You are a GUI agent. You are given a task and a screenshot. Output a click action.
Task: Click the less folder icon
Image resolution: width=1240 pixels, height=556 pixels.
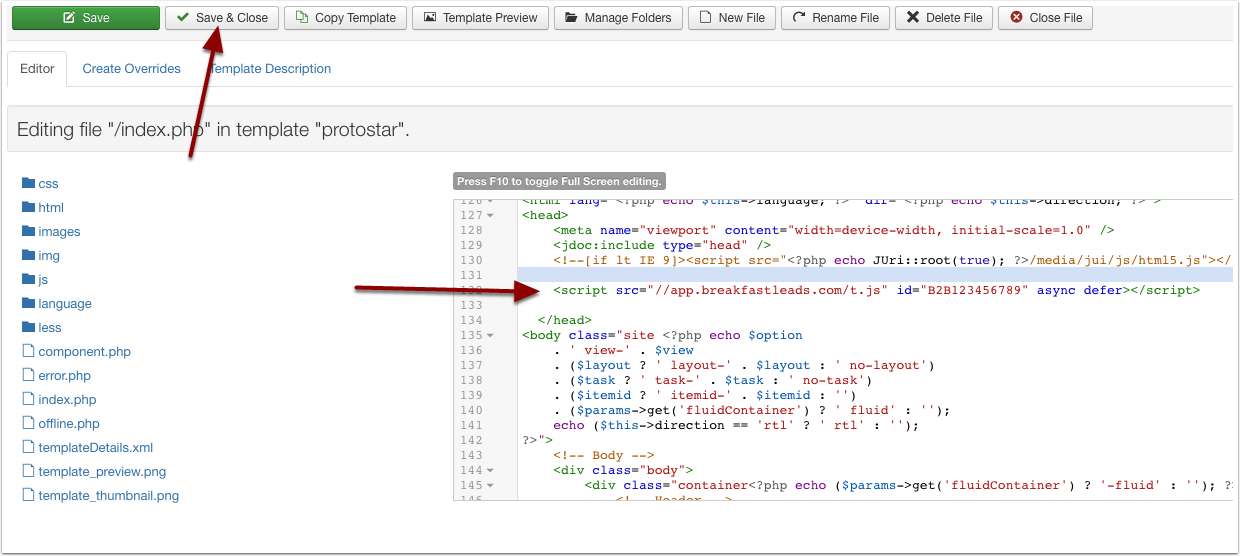pos(28,327)
